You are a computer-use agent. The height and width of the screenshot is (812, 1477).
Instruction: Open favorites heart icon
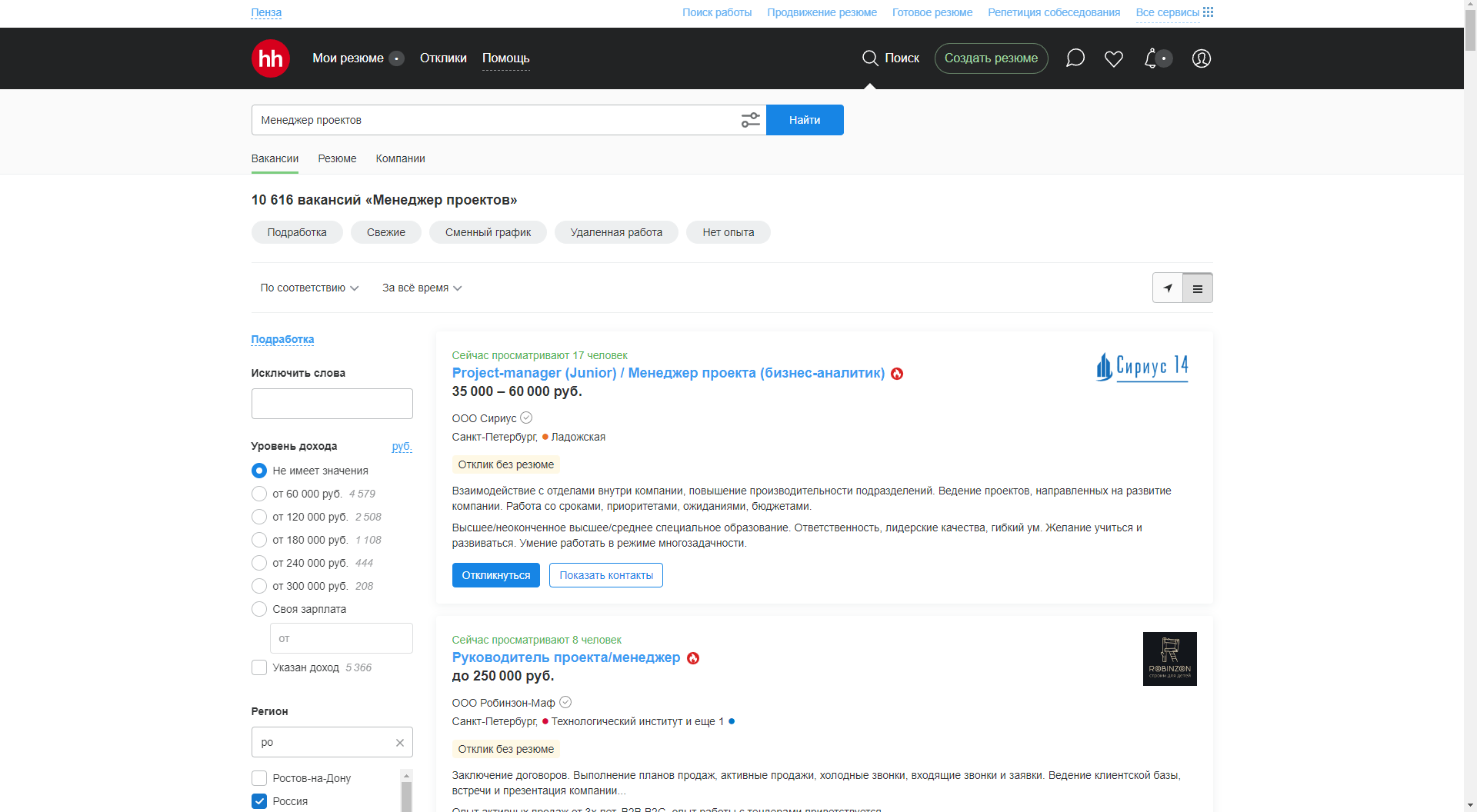pyautogui.click(x=1113, y=58)
